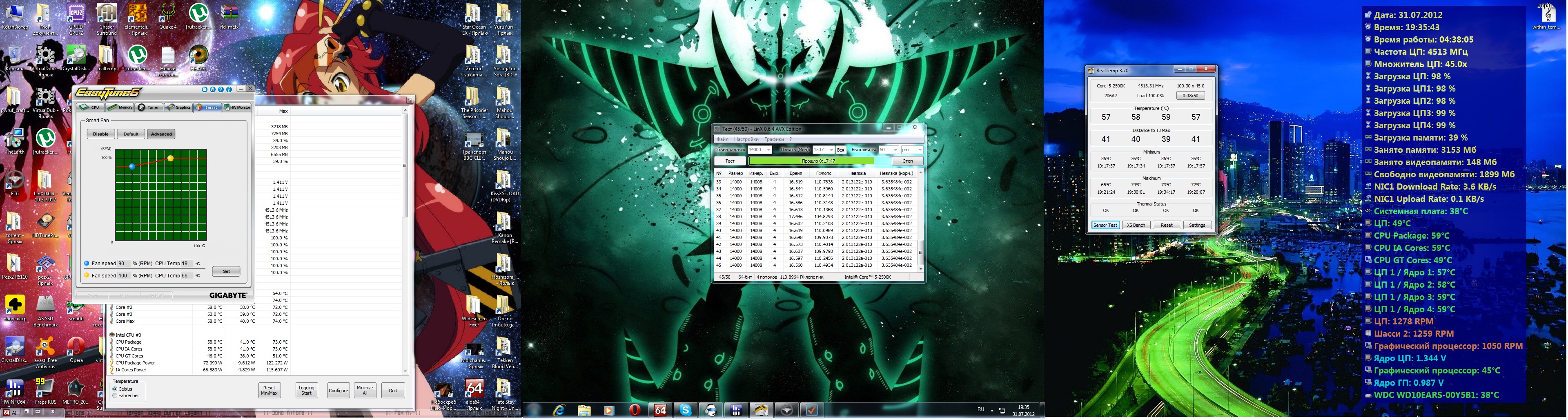
Task: Show hidden system tray icons arrow
Action: (x=992, y=410)
